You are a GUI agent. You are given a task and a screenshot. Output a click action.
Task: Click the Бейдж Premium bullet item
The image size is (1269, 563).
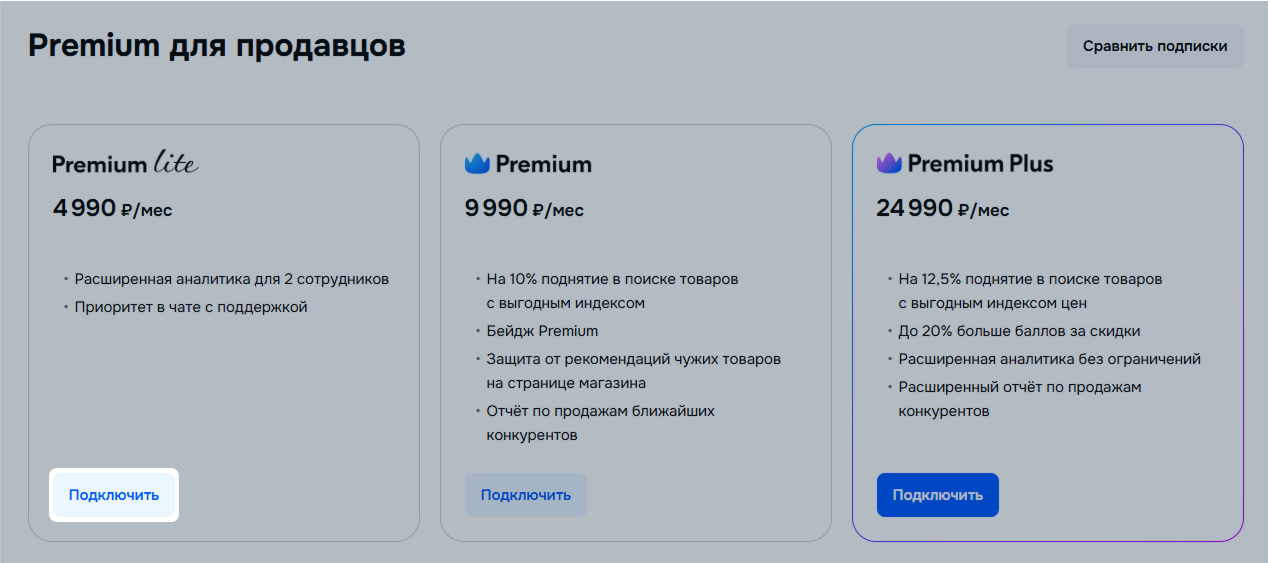pos(542,331)
